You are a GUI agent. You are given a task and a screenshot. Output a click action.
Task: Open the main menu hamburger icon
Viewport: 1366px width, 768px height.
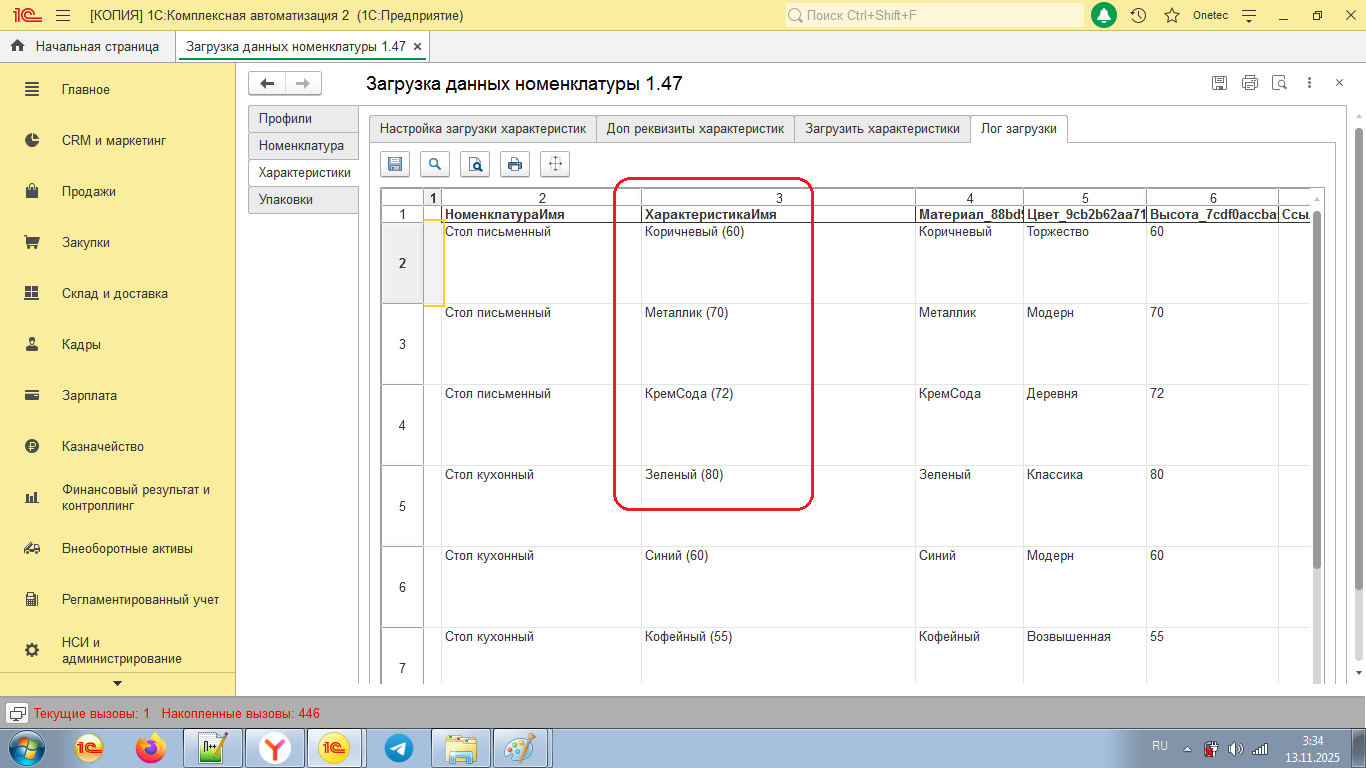(x=63, y=16)
